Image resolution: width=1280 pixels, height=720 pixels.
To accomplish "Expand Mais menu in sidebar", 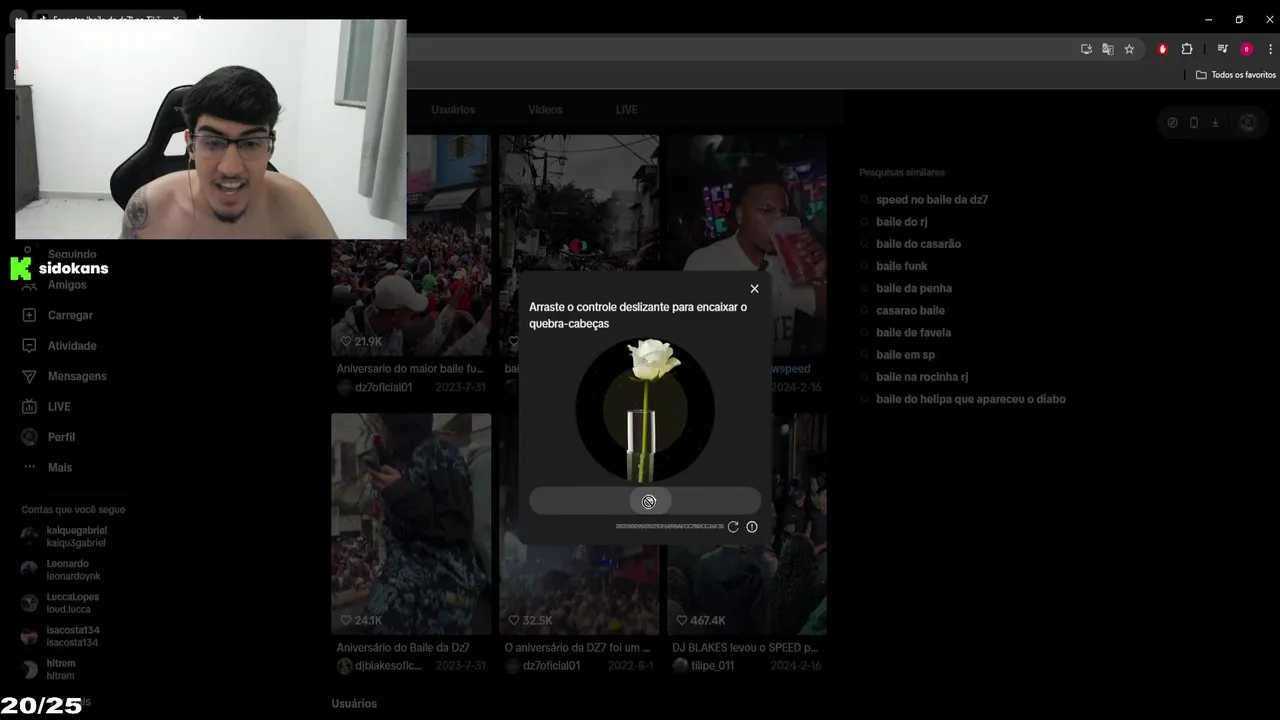I will click(x=60, y=468).
